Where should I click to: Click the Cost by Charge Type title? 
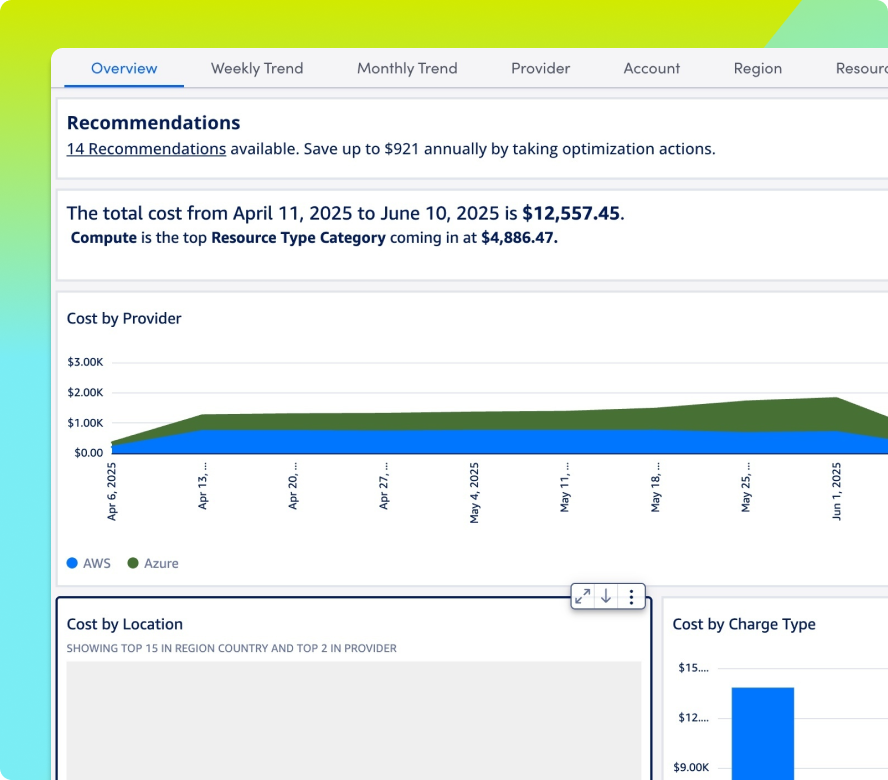[x=744, y=624]
